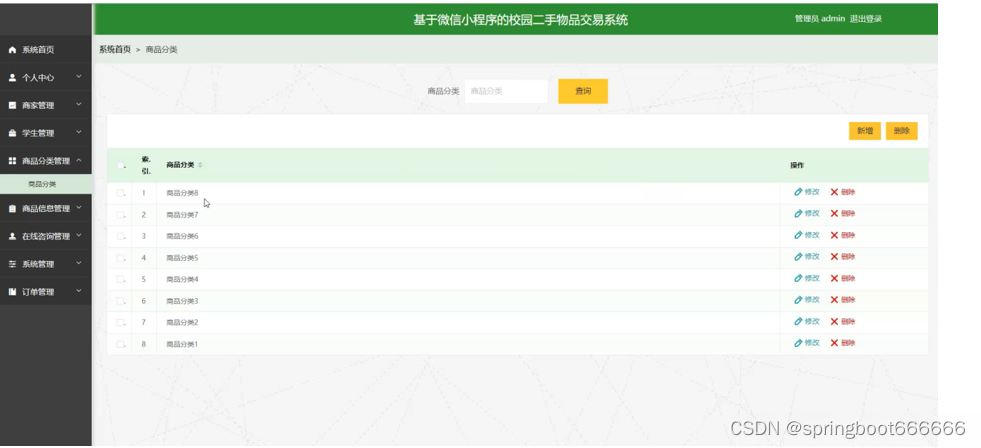Click the 系统首页 breadcrumb link
This screenshot has width=981, height=448.
115,49
